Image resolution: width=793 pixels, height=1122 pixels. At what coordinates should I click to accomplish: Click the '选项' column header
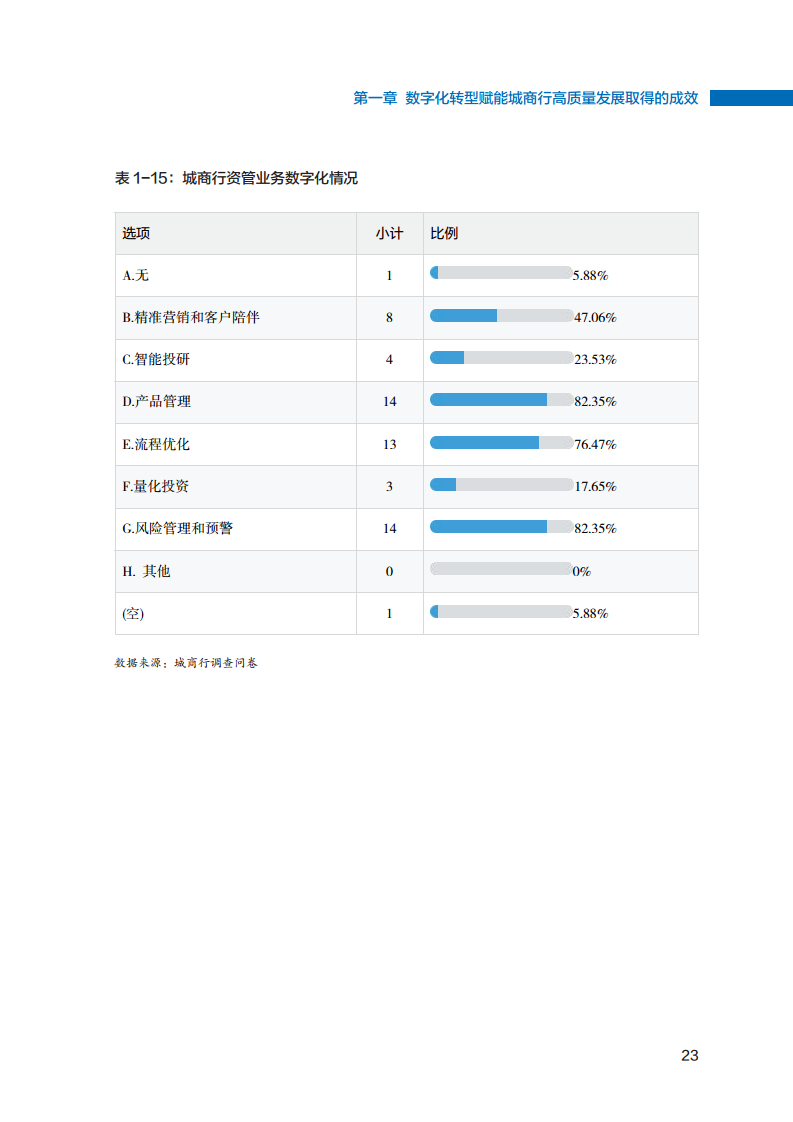[136, 233]
